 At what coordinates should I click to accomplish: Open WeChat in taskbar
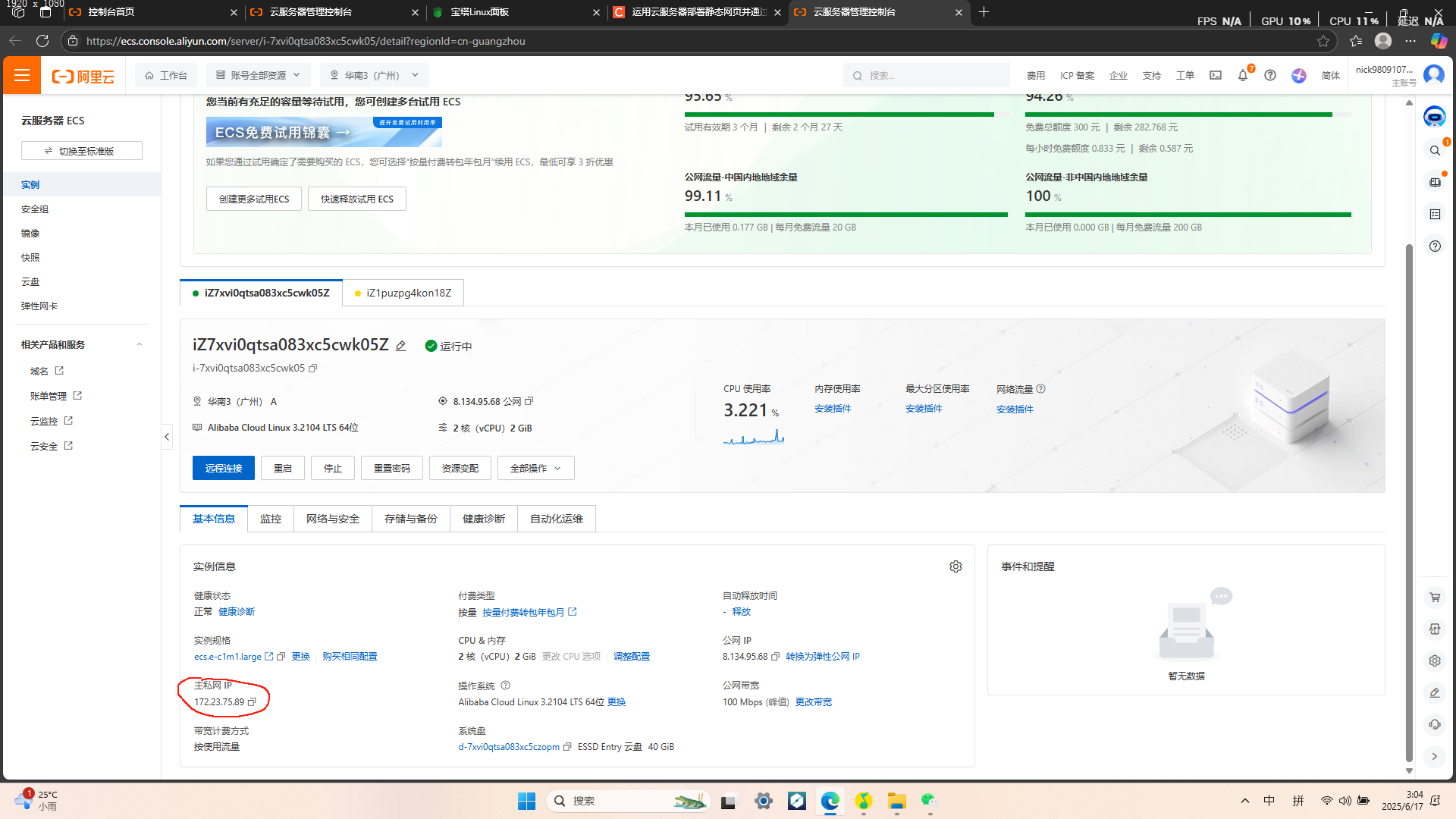tap(930, 801)
